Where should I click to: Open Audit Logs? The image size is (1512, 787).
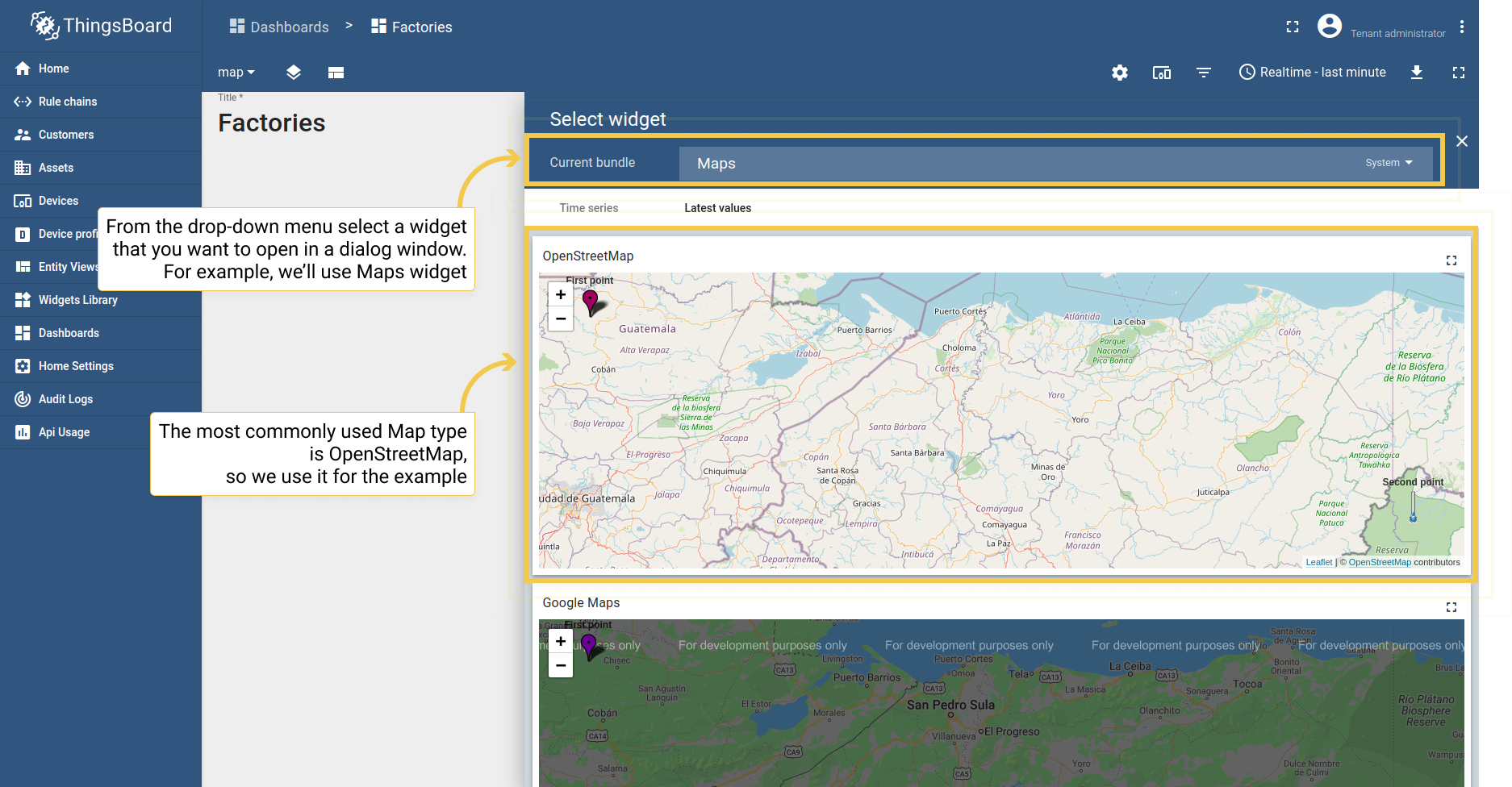click(x=101, y=399)
